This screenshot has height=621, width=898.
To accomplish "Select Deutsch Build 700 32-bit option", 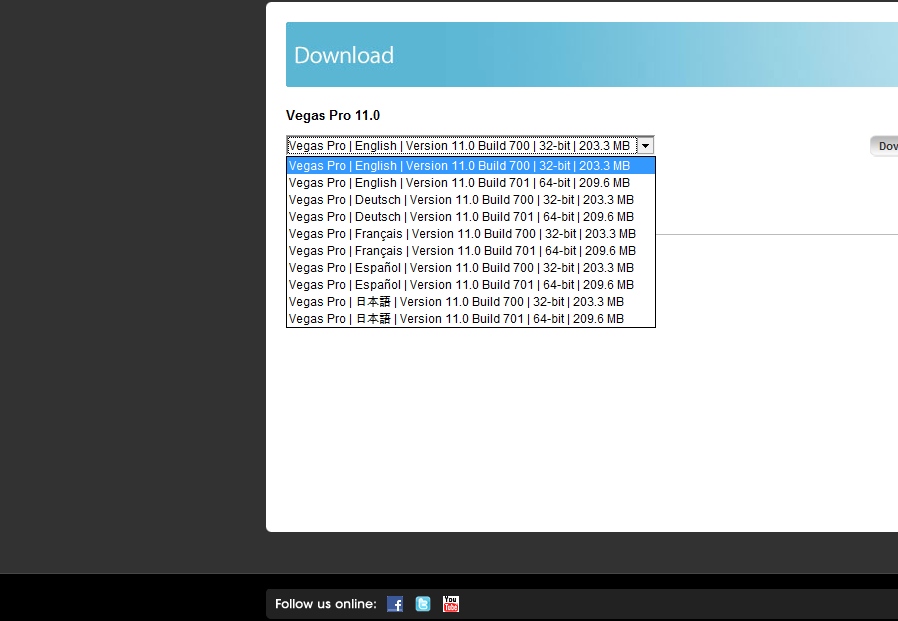I will point(471,200).
